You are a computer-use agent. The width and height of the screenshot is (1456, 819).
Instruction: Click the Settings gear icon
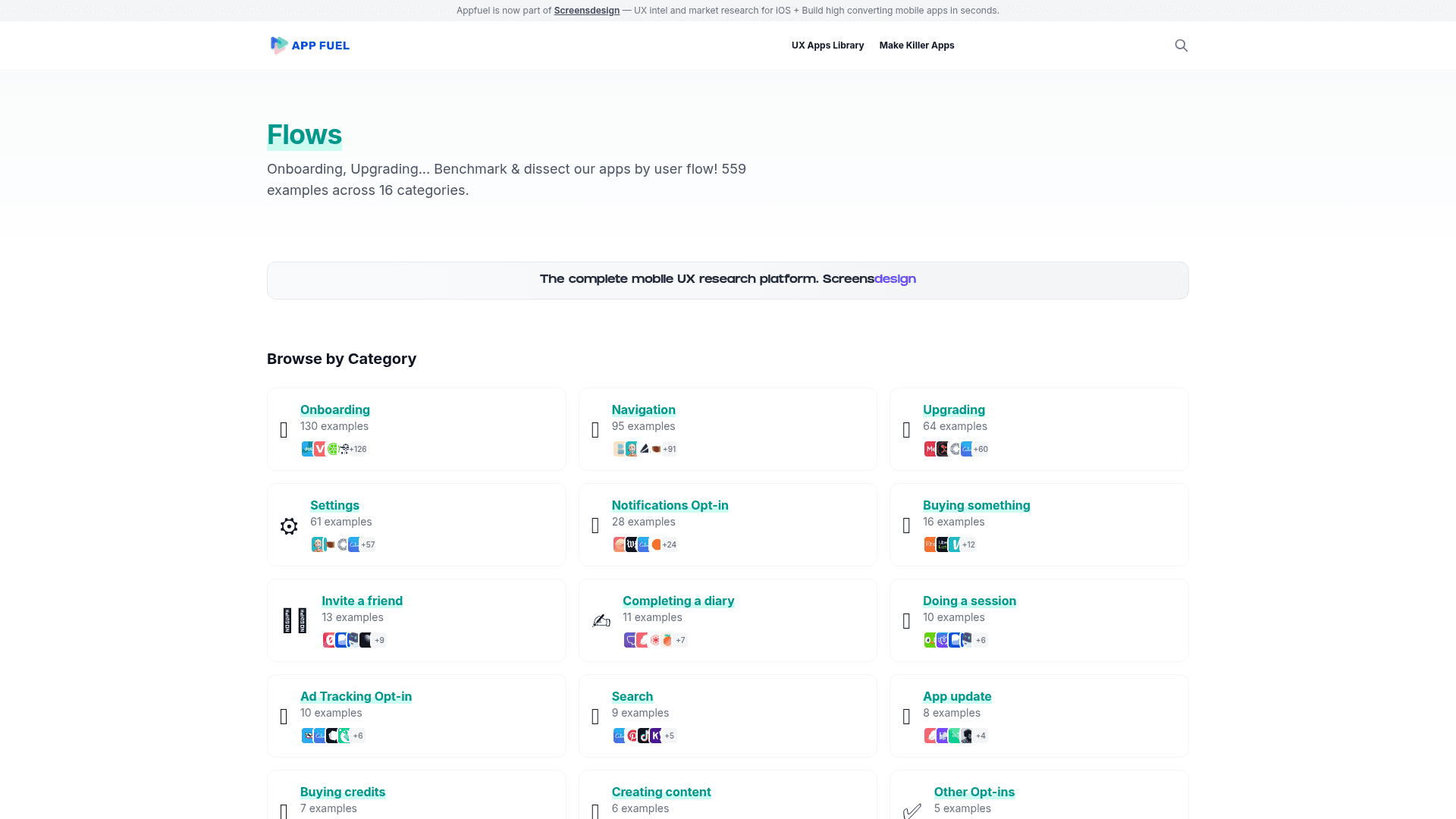[289, 526]
